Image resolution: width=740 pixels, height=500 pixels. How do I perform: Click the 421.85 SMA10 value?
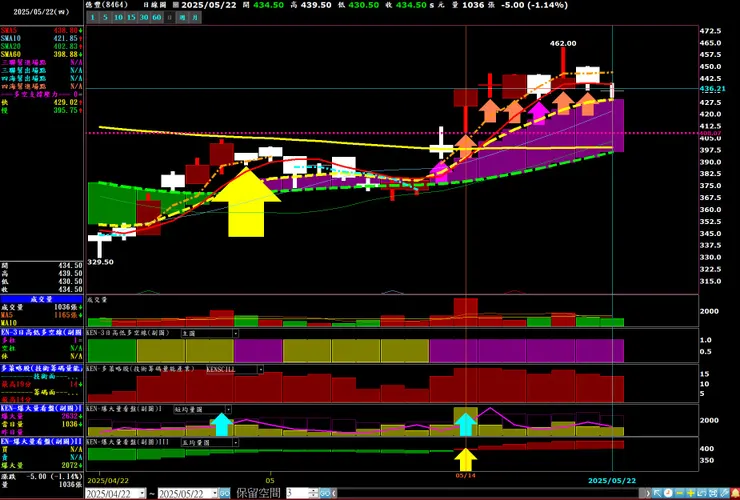(66, 38)
